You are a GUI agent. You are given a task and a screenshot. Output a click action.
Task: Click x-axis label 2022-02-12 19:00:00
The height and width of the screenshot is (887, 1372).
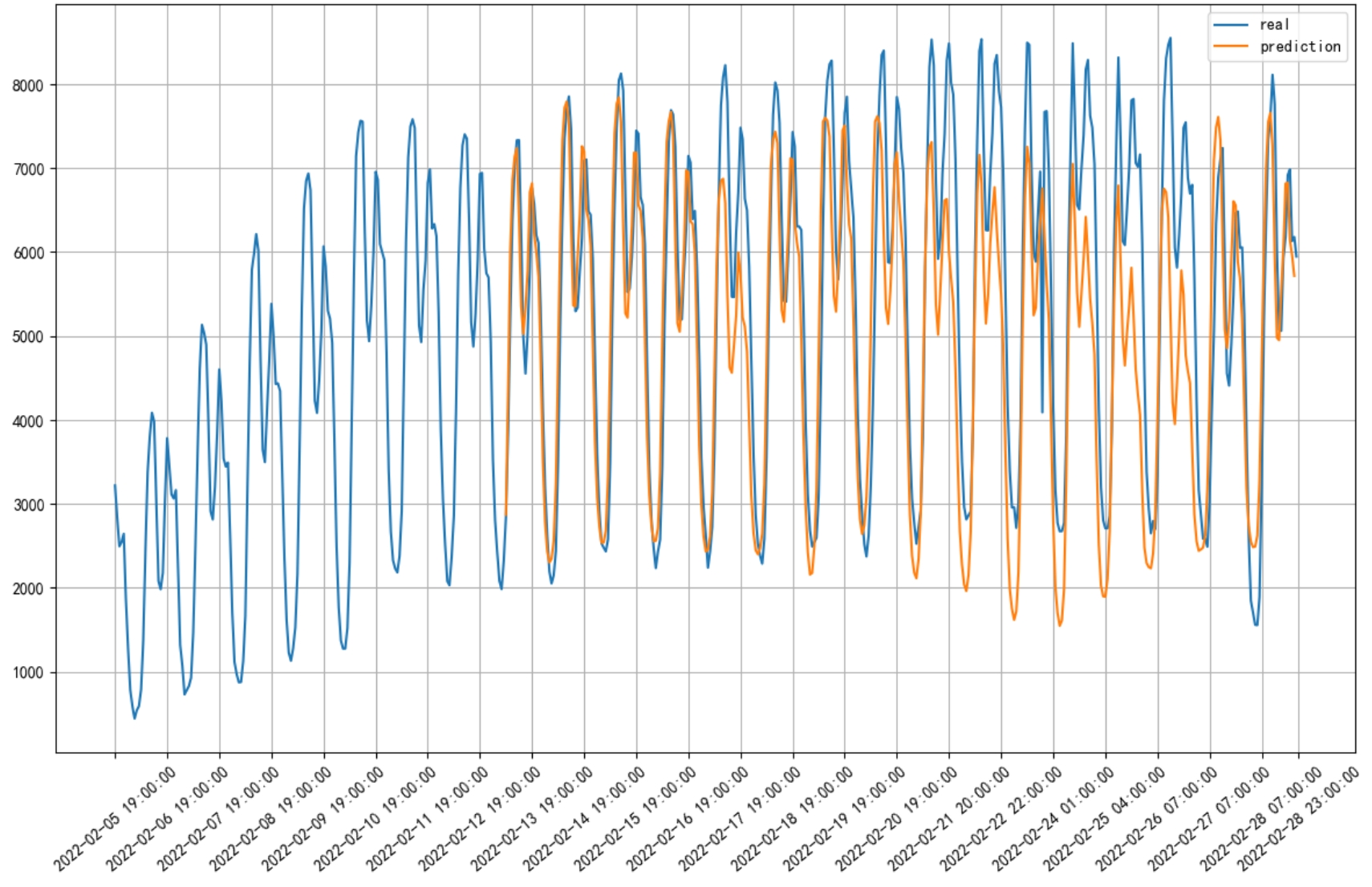coord(480,819)
